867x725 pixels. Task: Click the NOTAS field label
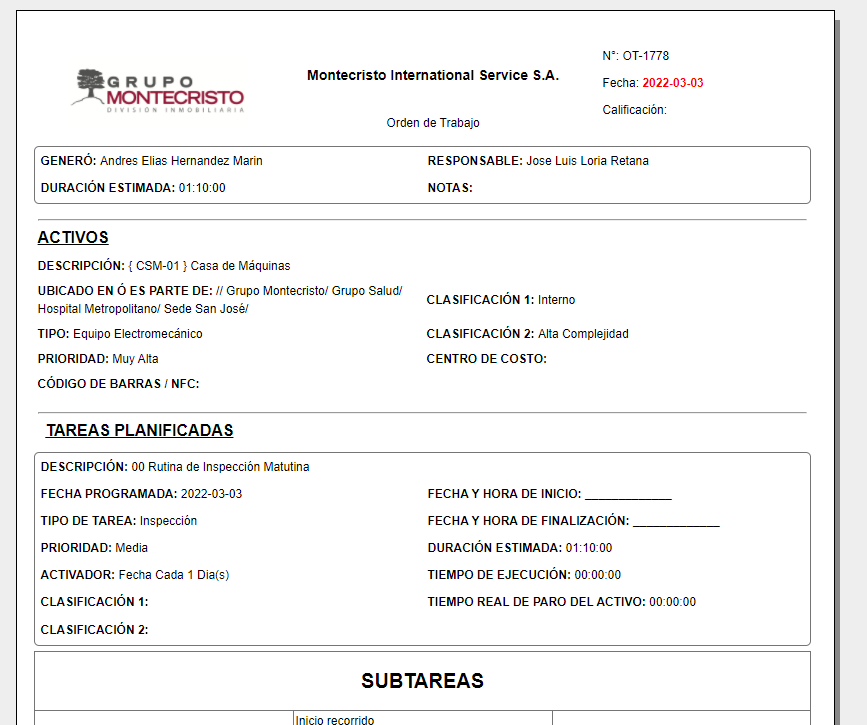[x=450, y=188]
